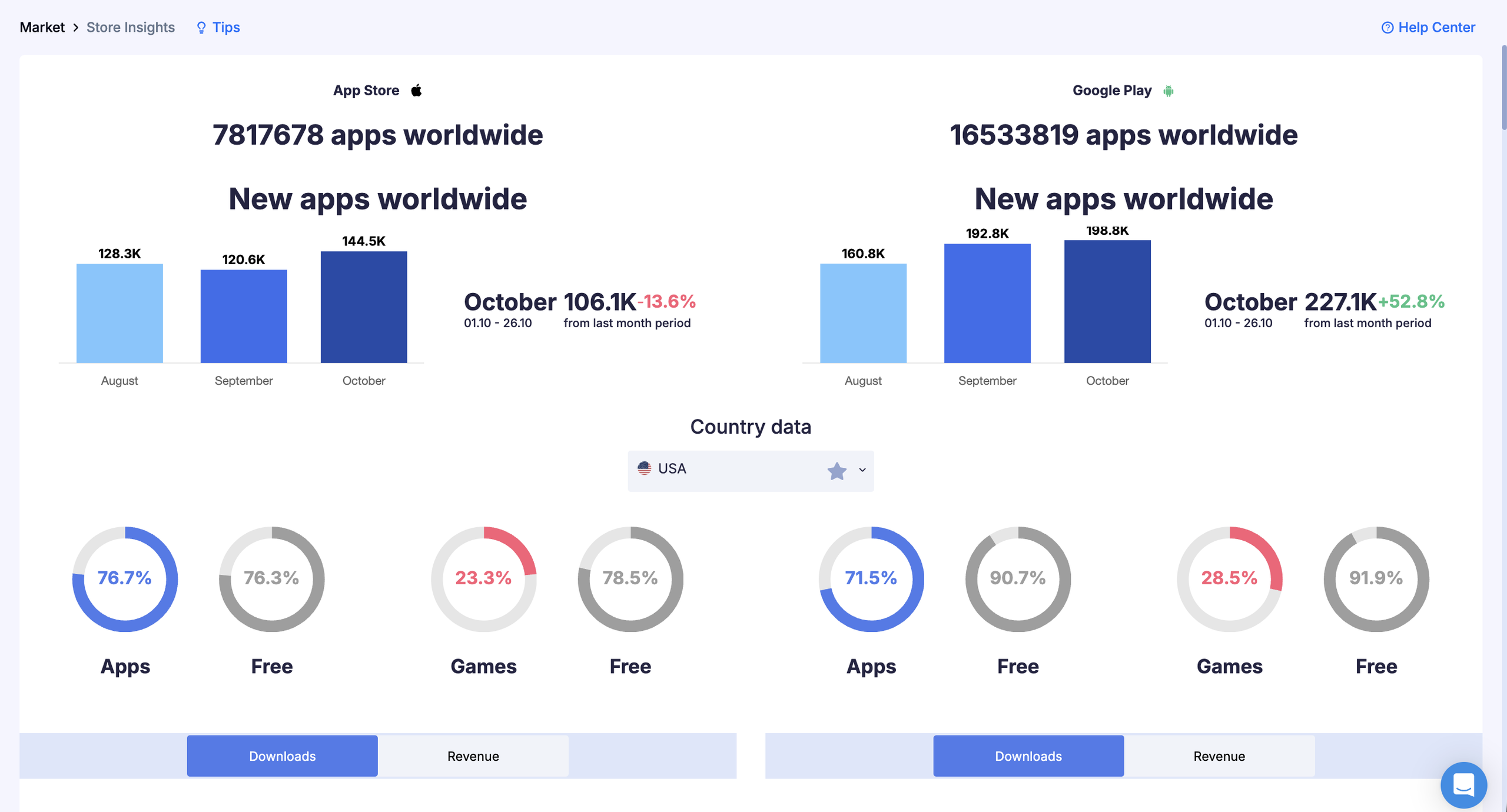Click the Google Play August bar
Screen dimensions: 1507x812
pyautogui.click(x=863, y=314)
